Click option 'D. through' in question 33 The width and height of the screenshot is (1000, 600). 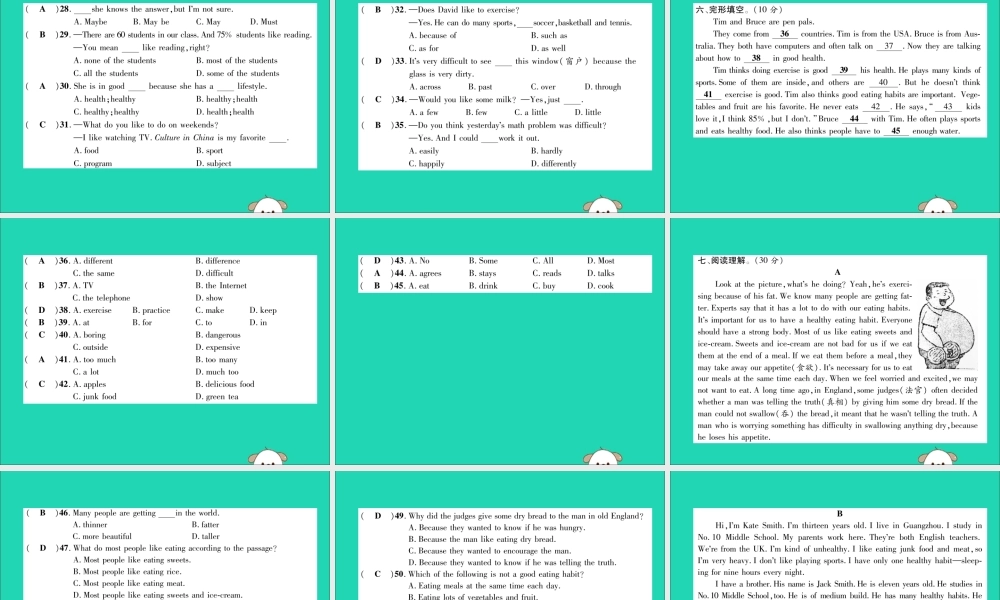click(x=603, y=87)
